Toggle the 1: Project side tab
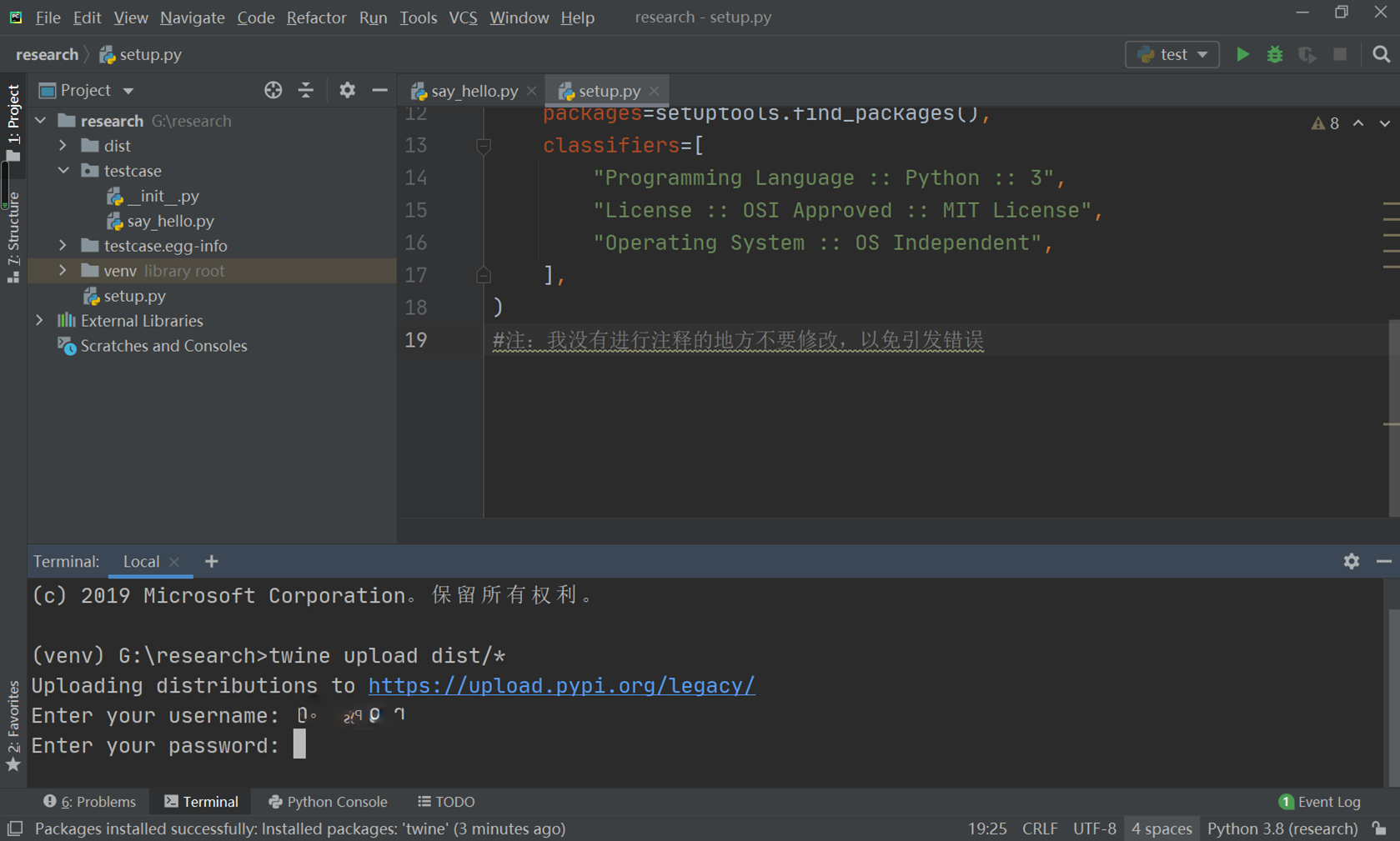 (x=13, y=122)
